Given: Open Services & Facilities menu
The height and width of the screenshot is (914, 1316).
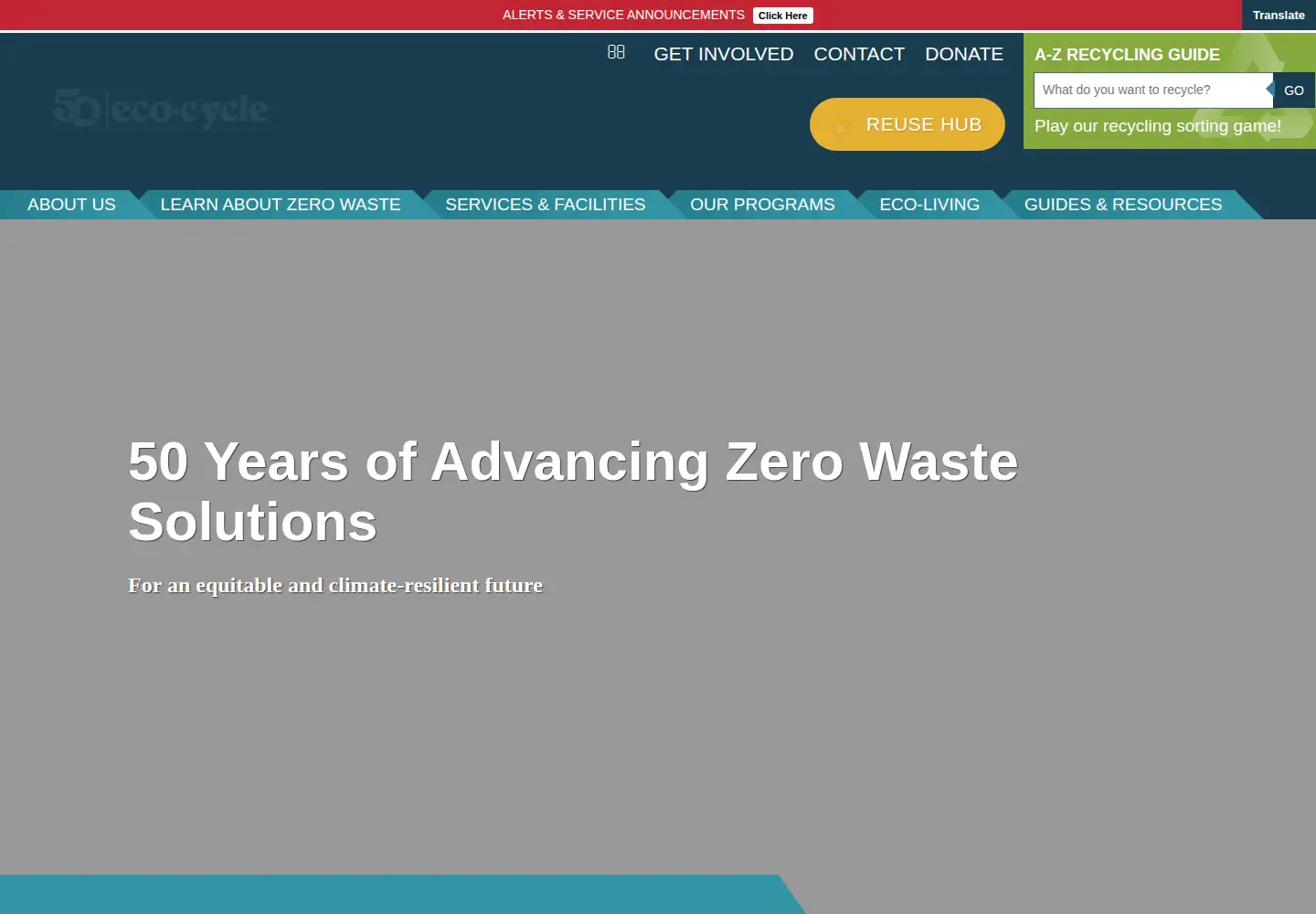Looking at the screenshot, I should pos(546,205).
